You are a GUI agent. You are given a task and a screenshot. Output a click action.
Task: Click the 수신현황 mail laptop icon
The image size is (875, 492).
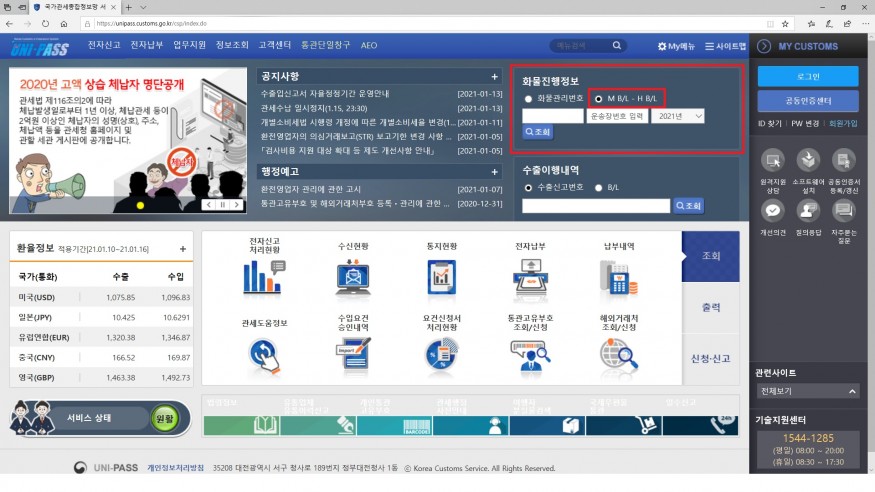point(353,276)
